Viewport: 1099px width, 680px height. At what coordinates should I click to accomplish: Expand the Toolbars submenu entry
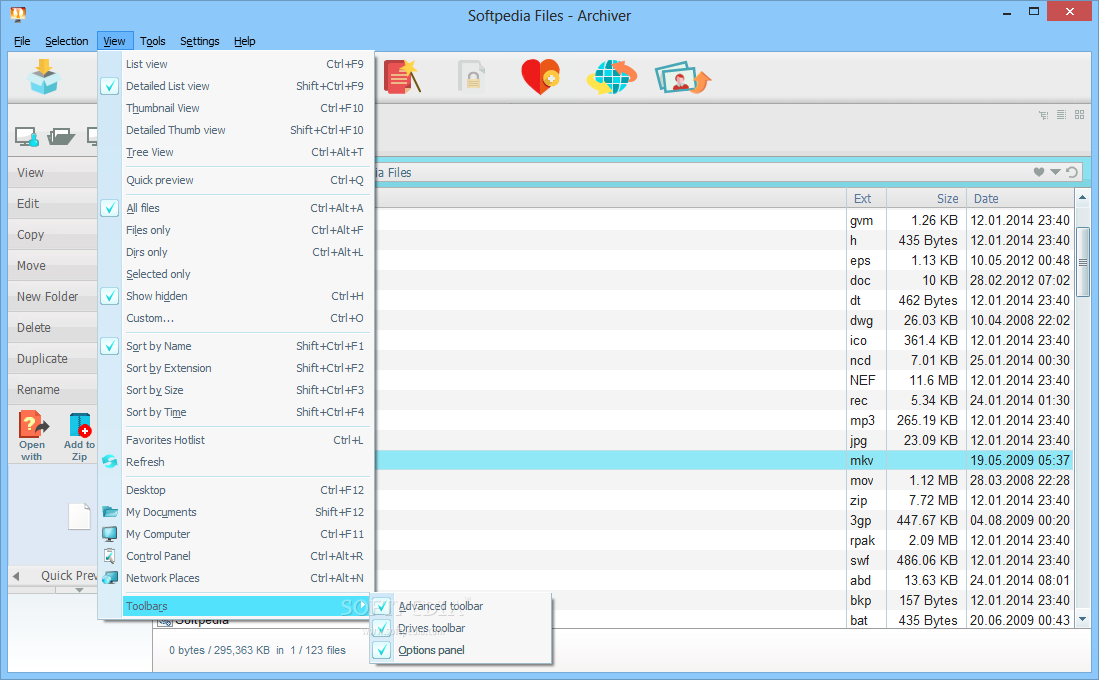pyautogui.click(x=247, y=606)
